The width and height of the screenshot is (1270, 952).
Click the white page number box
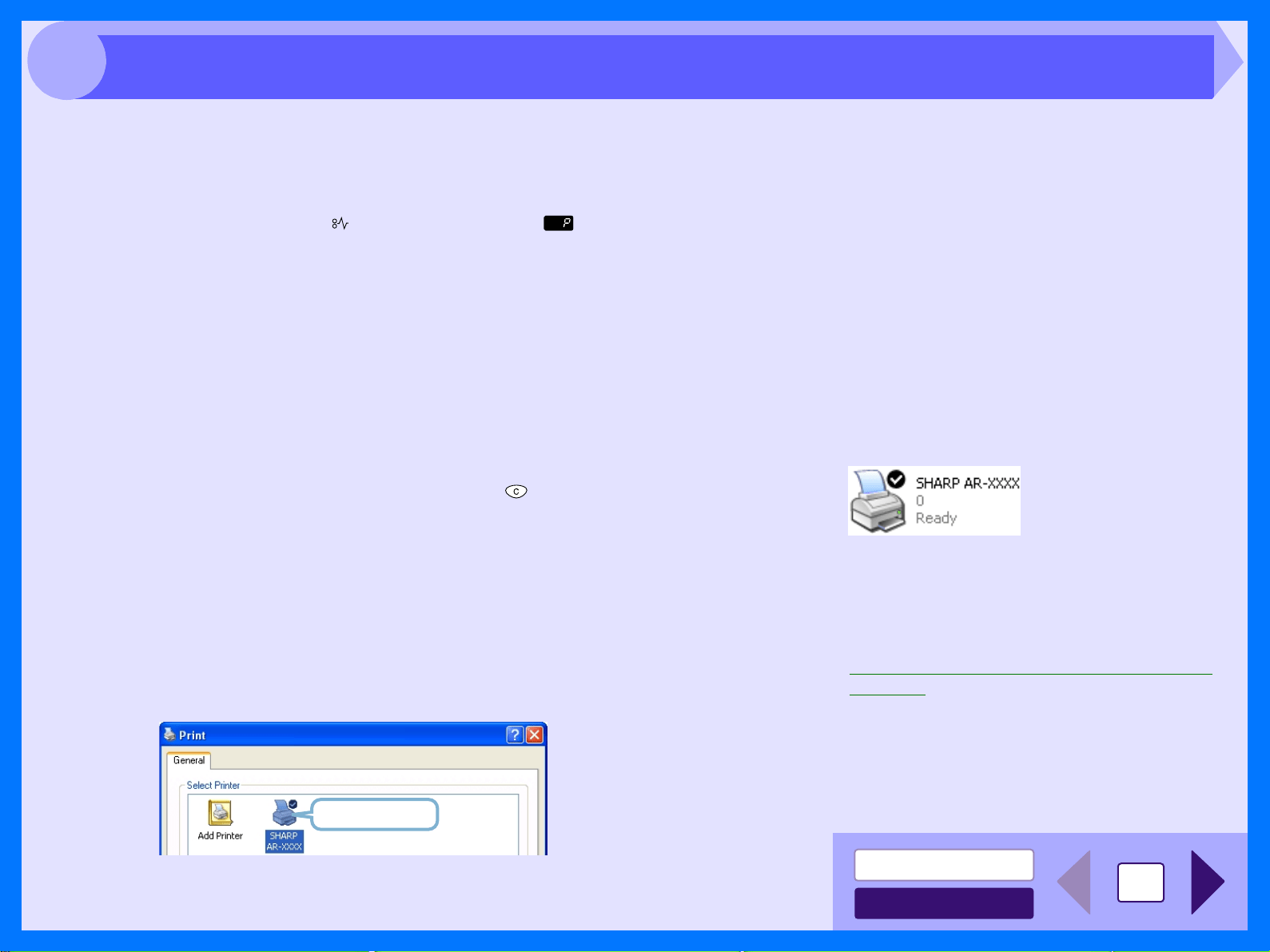pyautogui.click(x=1141, y=882)
